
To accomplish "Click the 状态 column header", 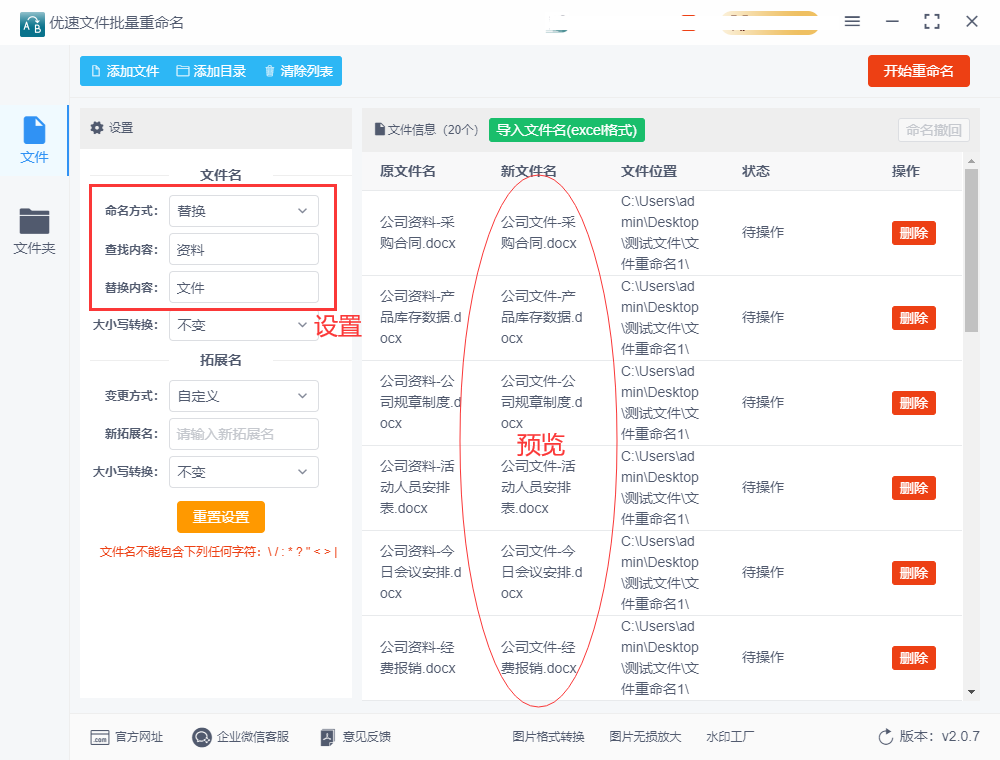I will click(x=756, y=171).
